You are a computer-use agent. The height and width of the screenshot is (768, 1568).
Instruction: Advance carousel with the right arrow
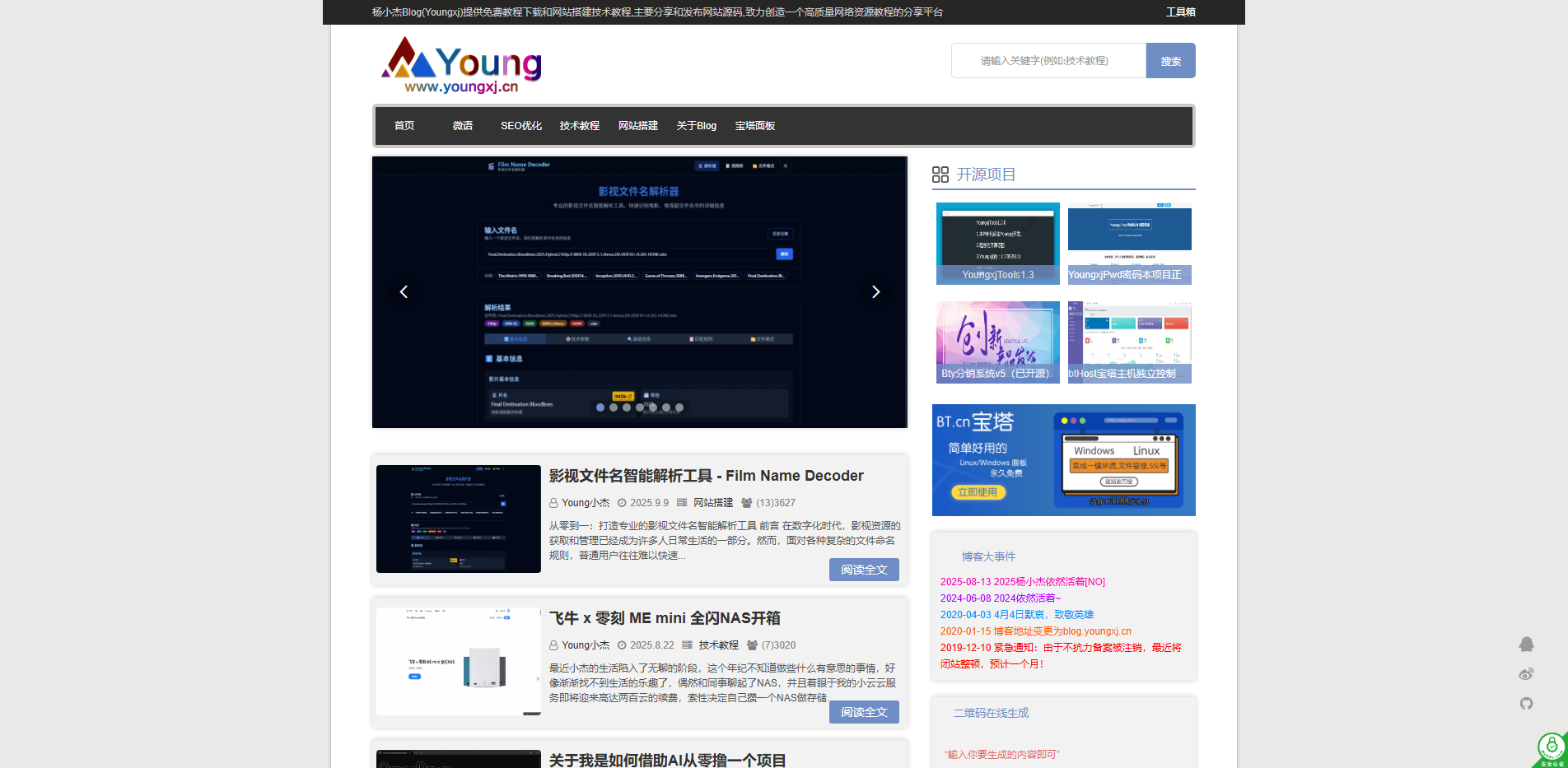[x=875, y=291]
